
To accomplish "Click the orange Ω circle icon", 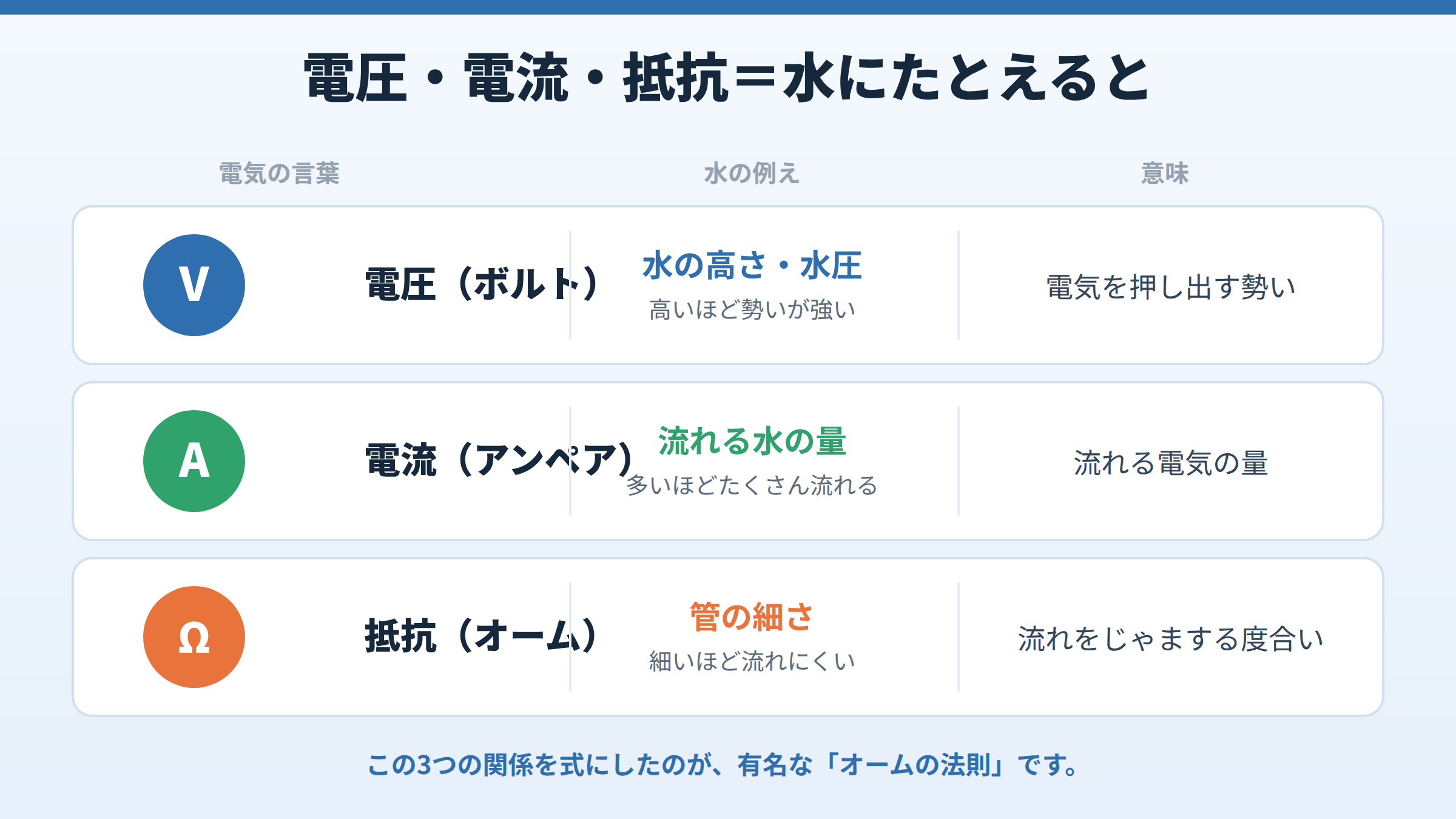I will [194, 637].
